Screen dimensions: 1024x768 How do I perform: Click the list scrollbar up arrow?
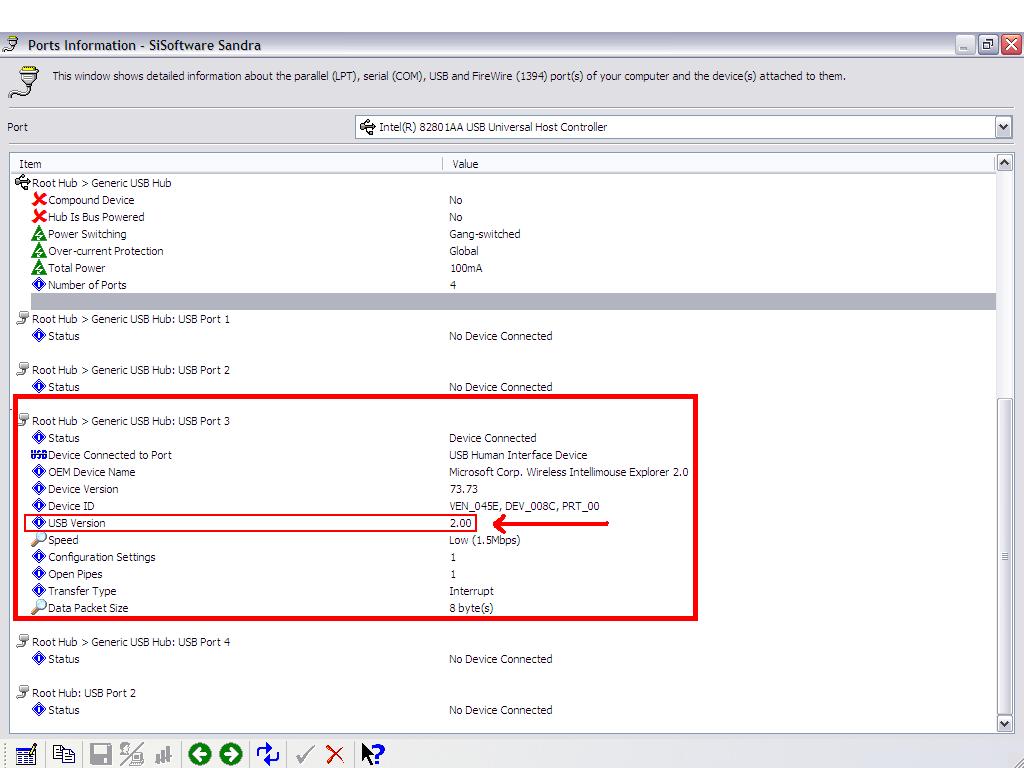[x=1004, y=163]
